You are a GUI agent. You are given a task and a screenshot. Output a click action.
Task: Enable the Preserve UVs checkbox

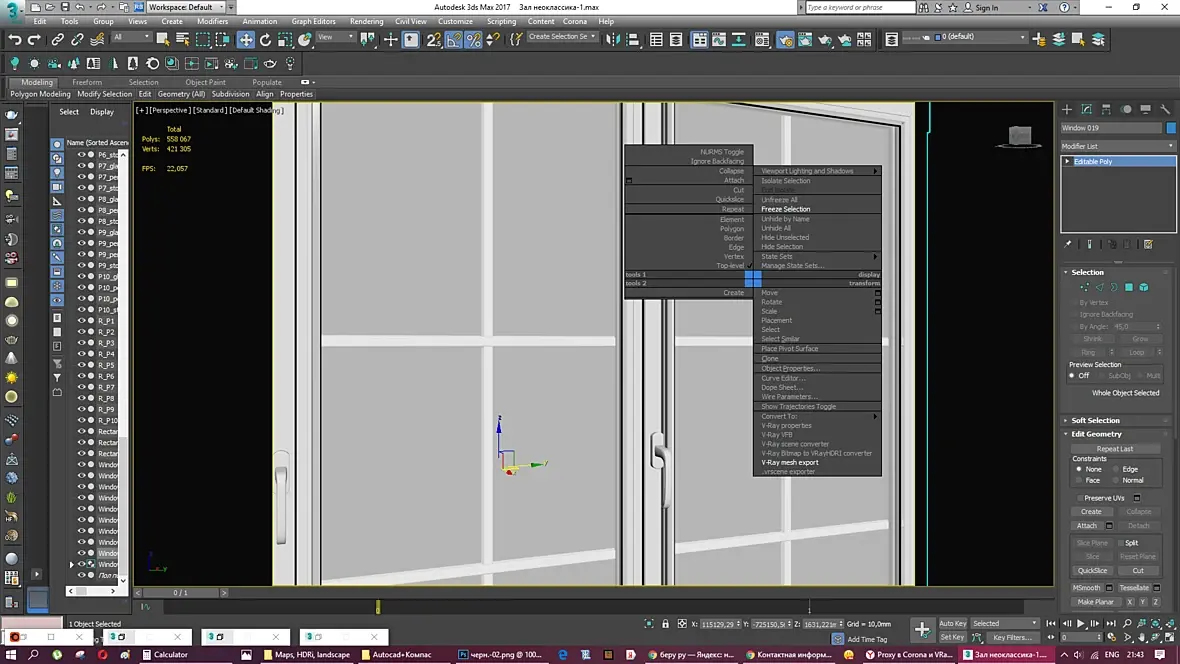1080,498
